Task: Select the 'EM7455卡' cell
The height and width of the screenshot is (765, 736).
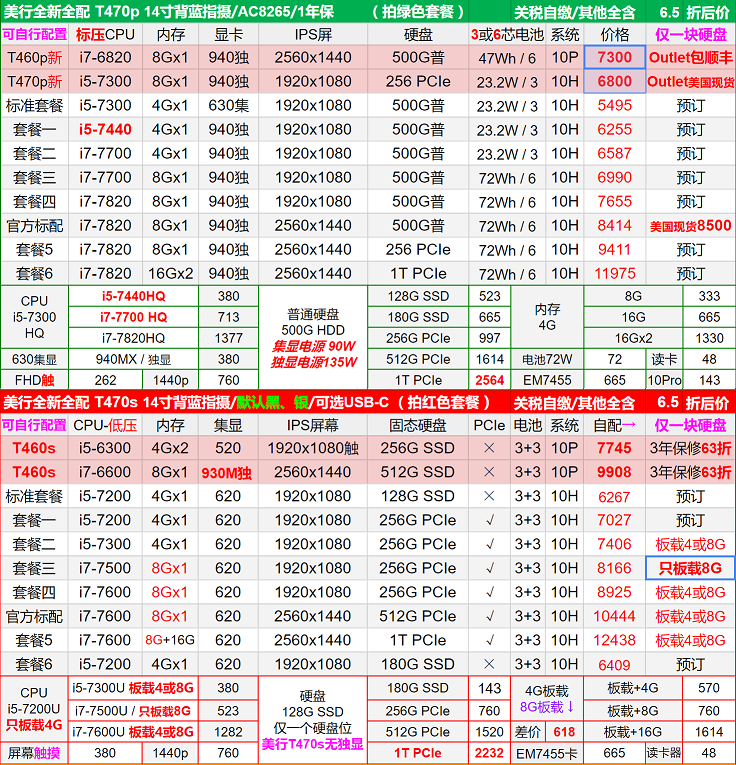Action: [547, 753]
